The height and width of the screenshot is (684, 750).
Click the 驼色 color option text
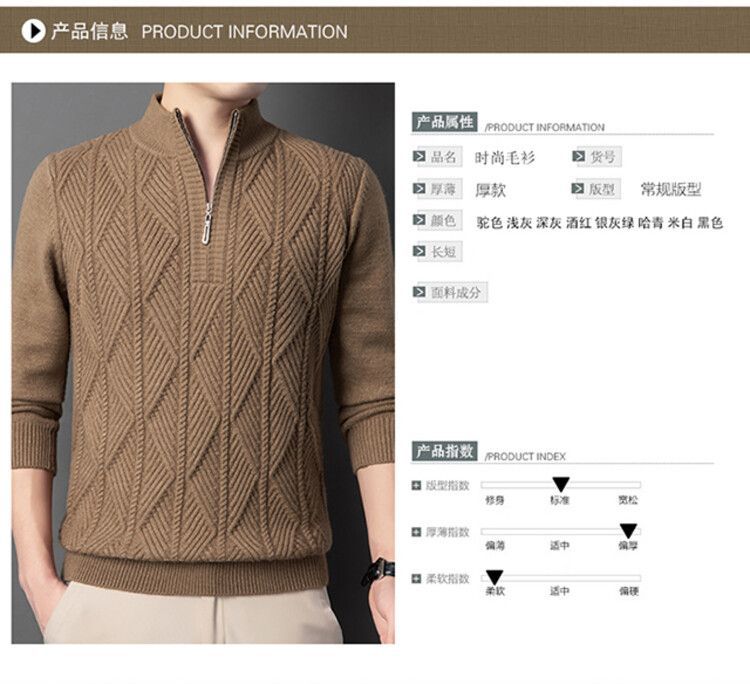click(x=489, y=223)
